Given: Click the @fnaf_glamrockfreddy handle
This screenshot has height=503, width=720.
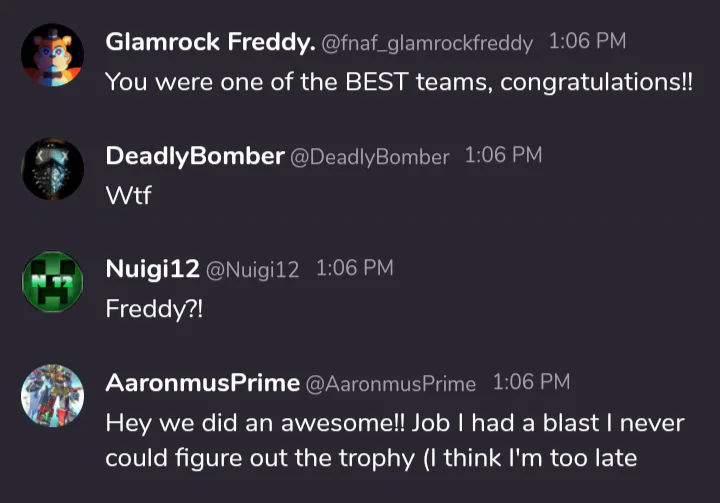Looking at the screenshot, I should (x=427, y=43).
